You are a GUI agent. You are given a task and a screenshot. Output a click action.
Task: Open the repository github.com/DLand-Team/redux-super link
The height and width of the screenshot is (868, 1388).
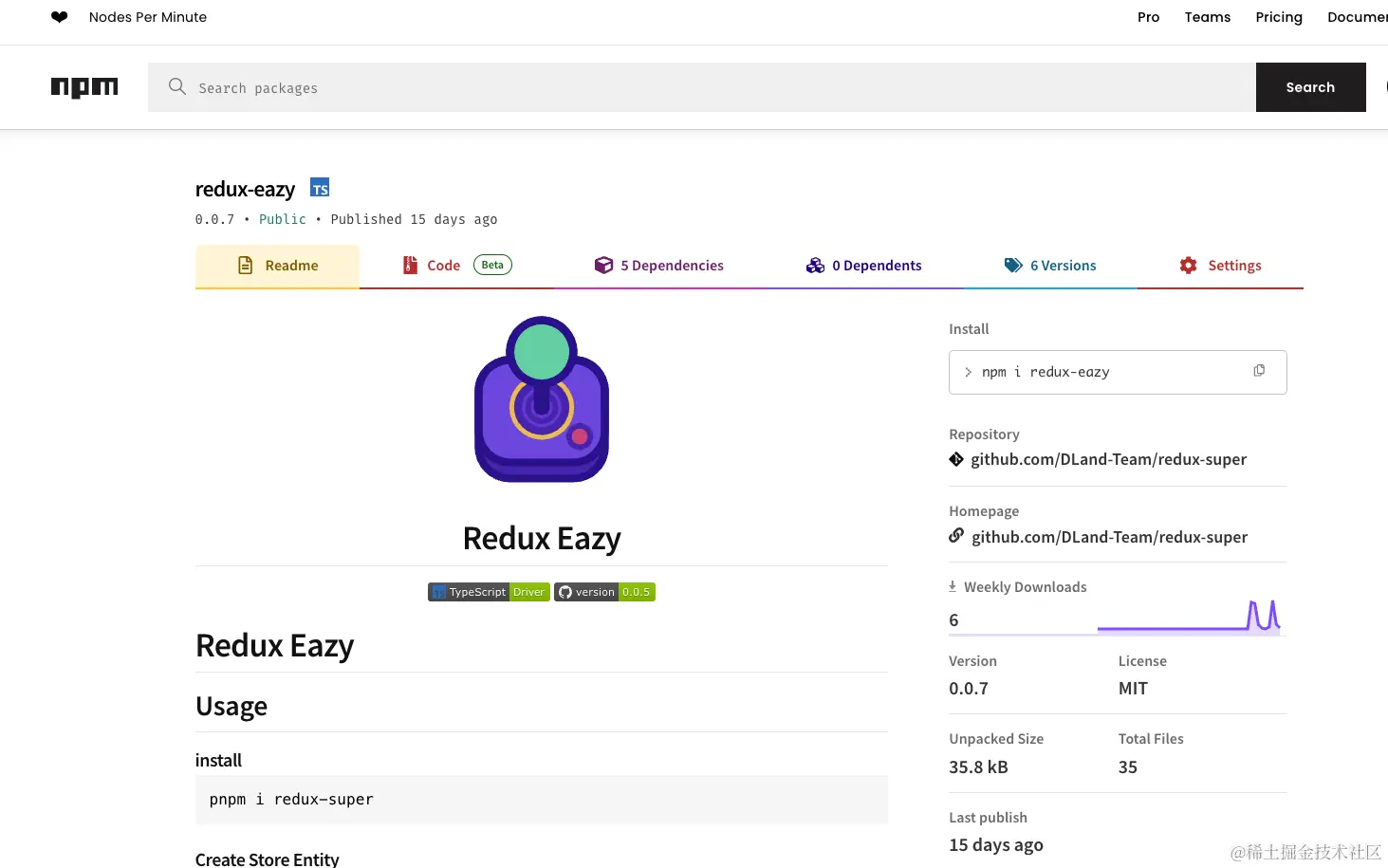point(1109,459)
